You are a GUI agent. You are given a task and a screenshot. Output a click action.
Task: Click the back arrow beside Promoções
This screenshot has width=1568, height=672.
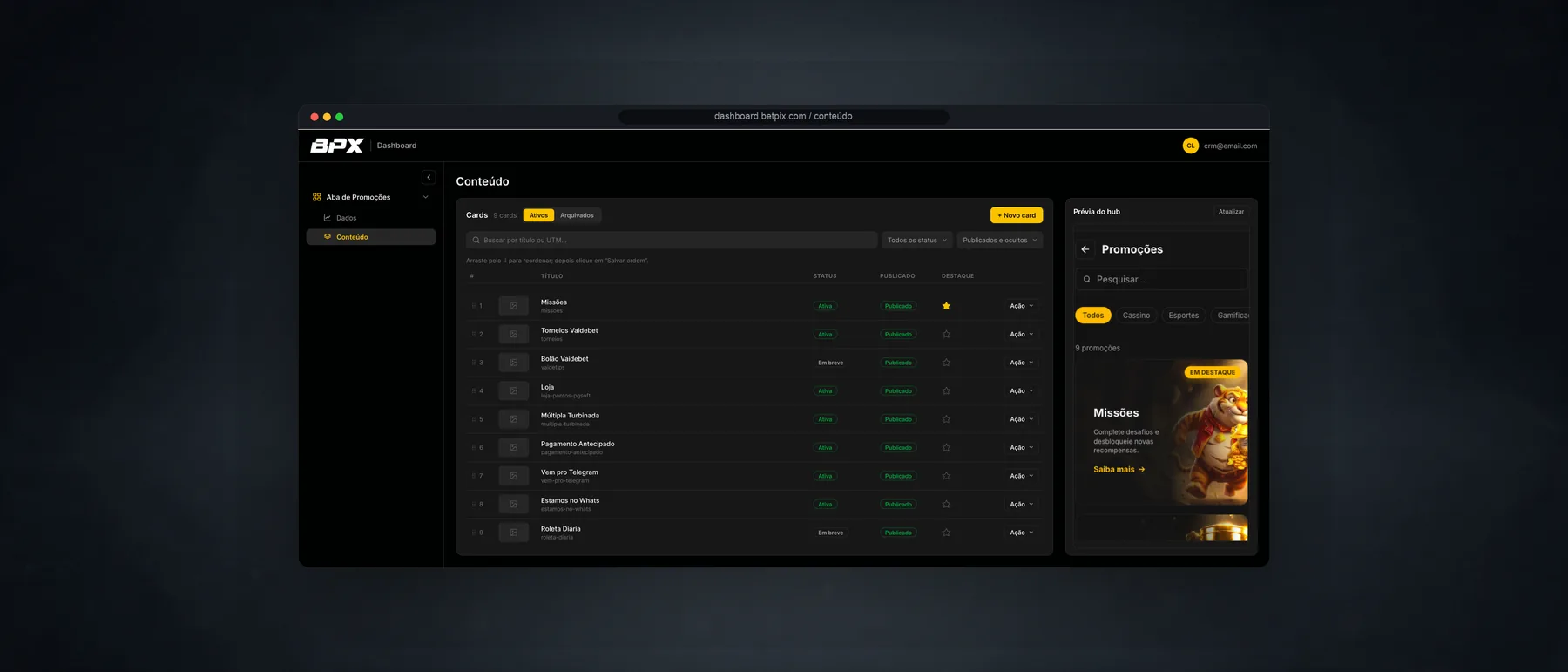(x=1085, y=249)
